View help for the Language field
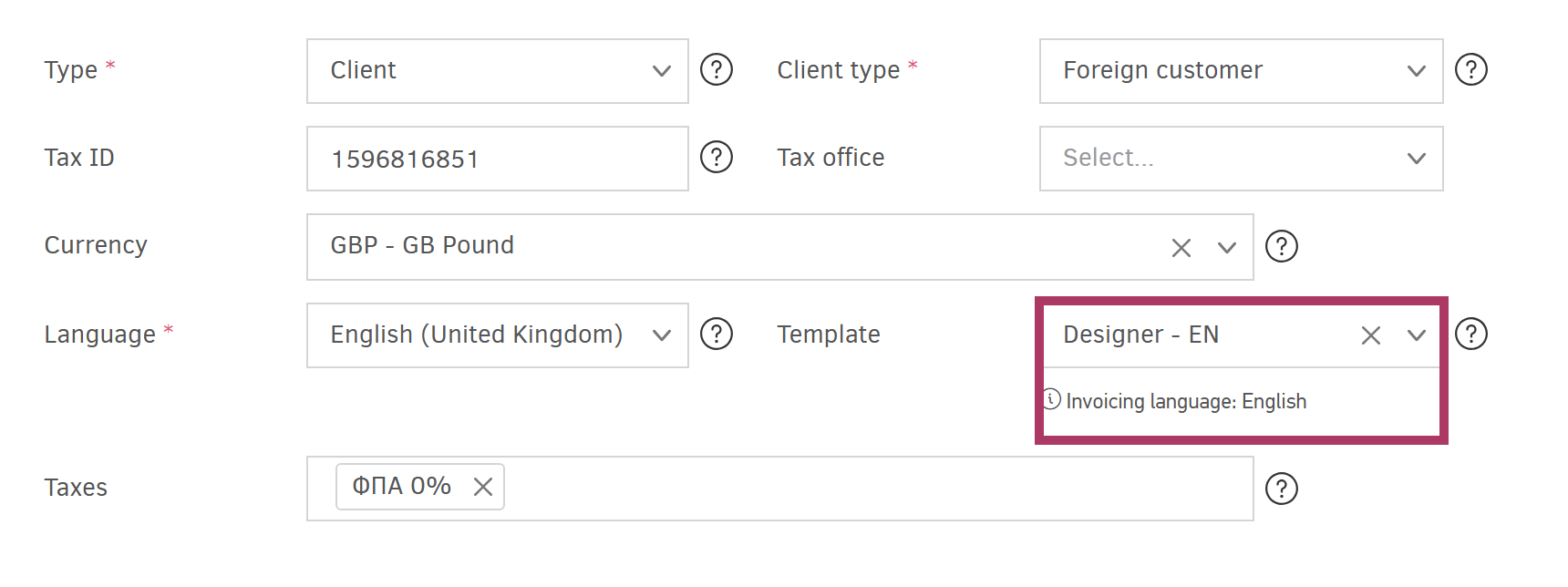This screenshot has height=587, width=1568. (717, 335)
